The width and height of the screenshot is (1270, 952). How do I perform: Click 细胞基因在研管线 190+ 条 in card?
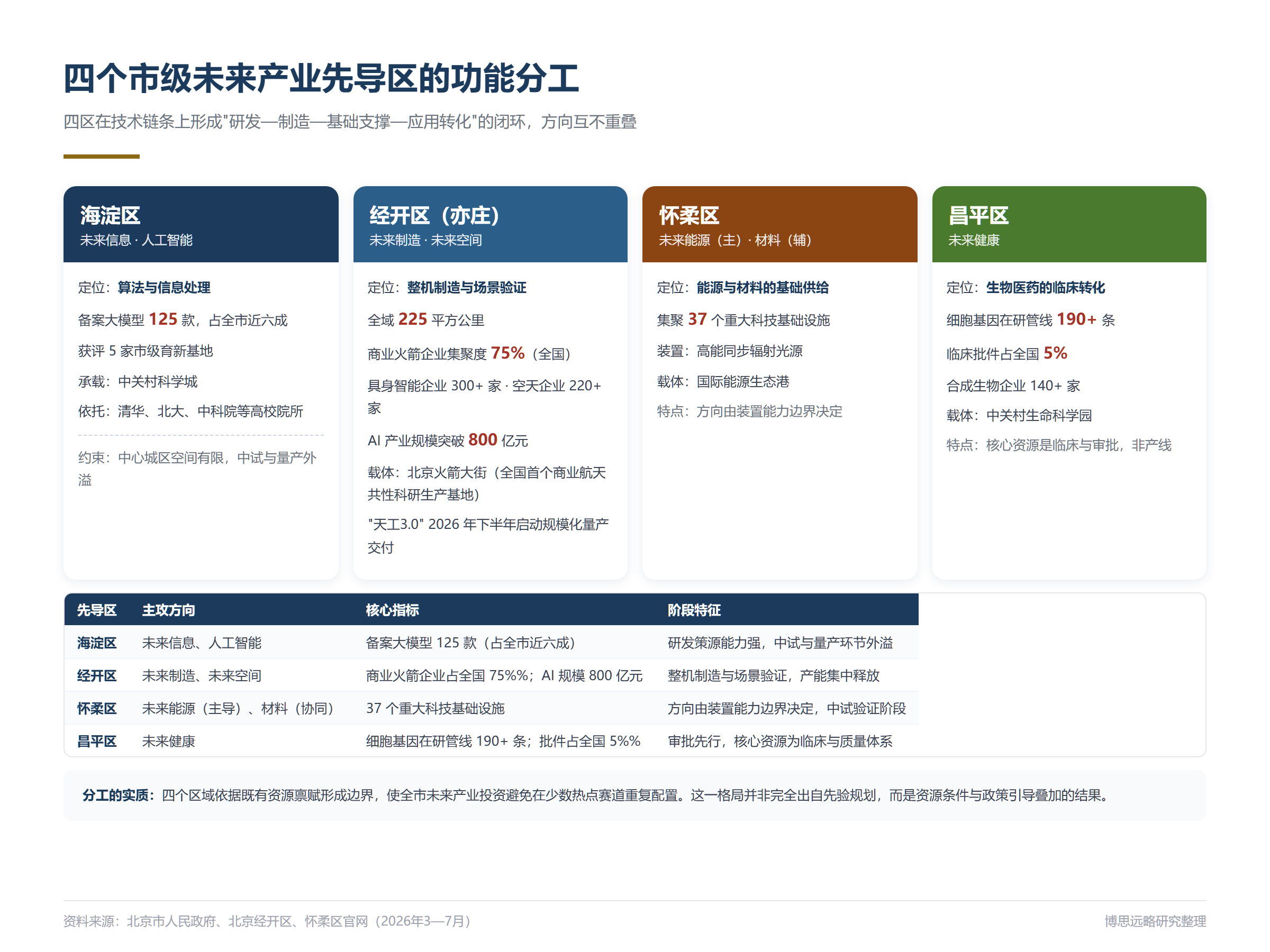tap(1031, 319)
